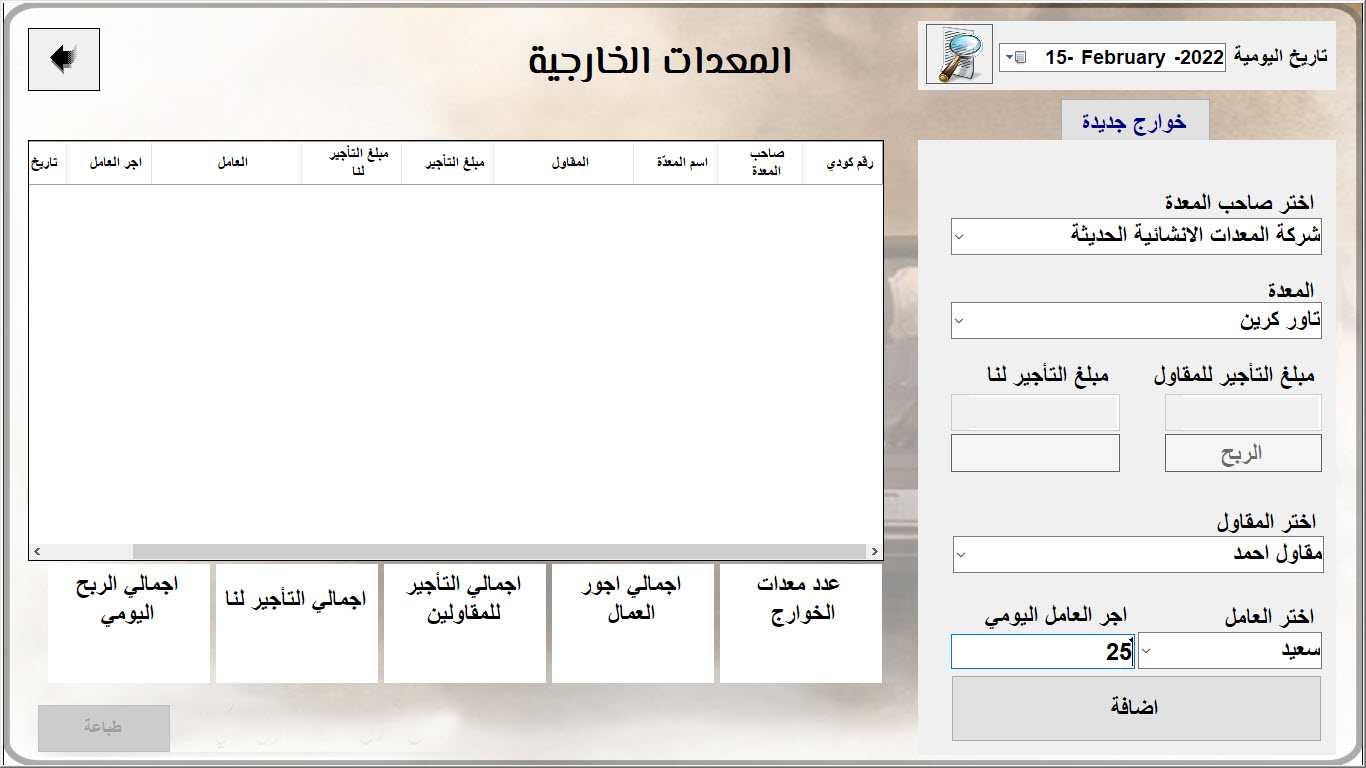Click the اجمالي اجور العمال summary box

coord(633,623)
